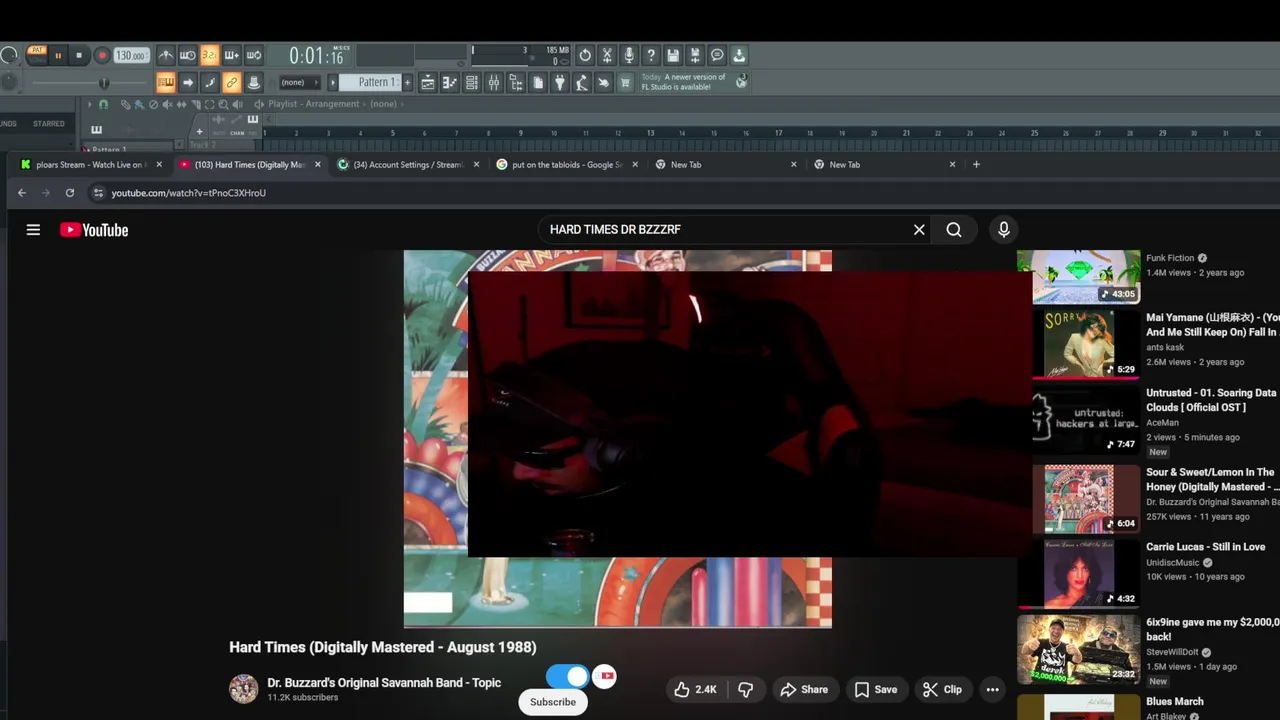Close the Hard Times browser tab

pos(318,164)
